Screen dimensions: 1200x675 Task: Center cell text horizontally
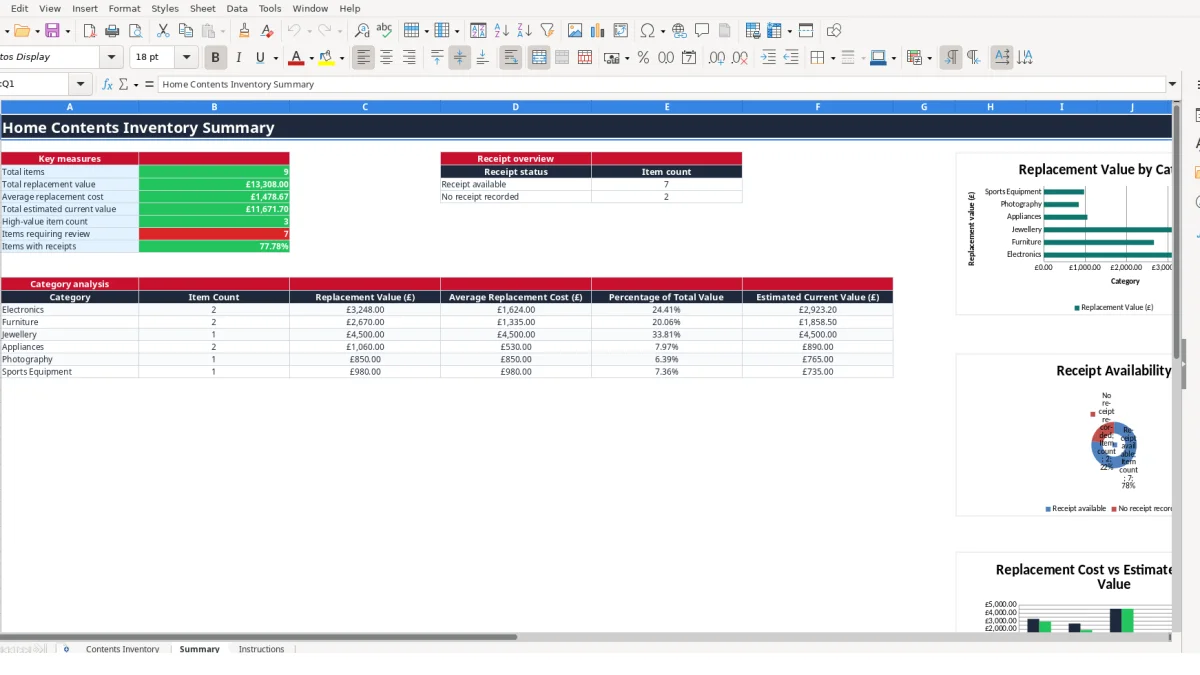pos(386,58)
